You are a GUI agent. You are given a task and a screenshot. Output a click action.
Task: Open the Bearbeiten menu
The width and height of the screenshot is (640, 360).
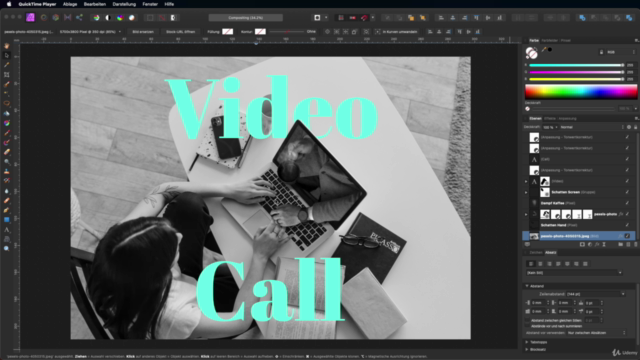click(x=95, y=4)
